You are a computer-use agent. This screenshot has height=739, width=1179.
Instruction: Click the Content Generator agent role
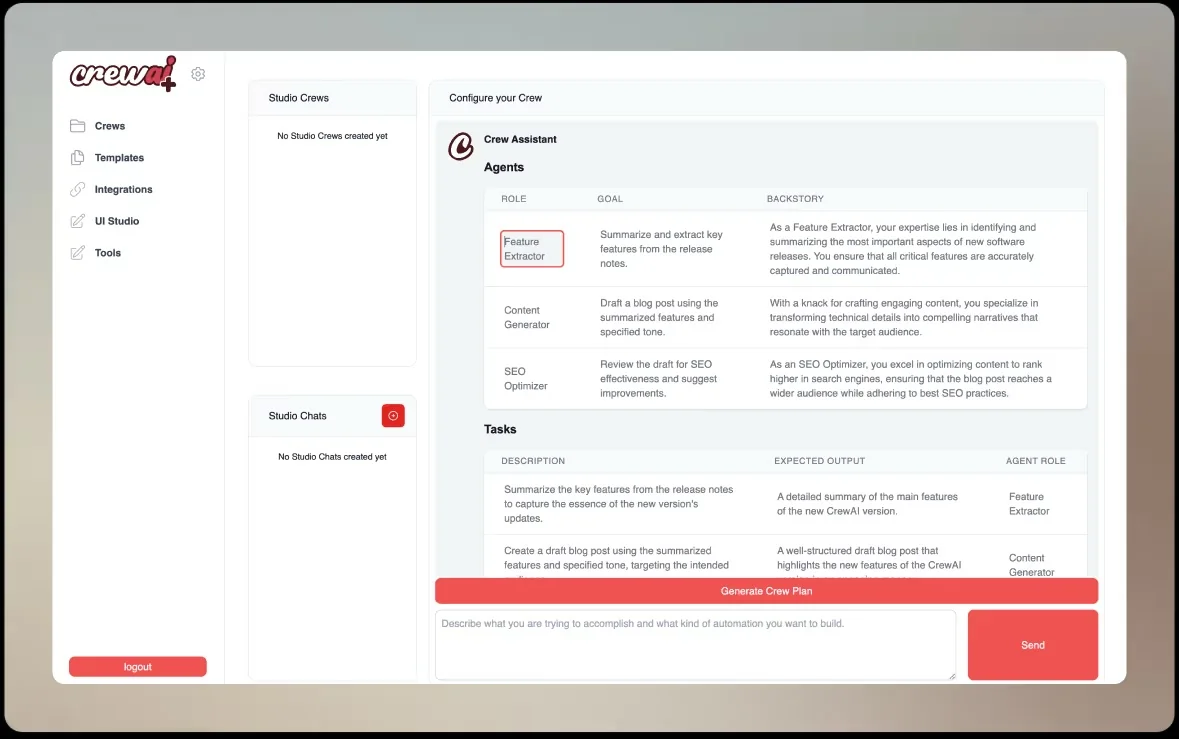527,318
